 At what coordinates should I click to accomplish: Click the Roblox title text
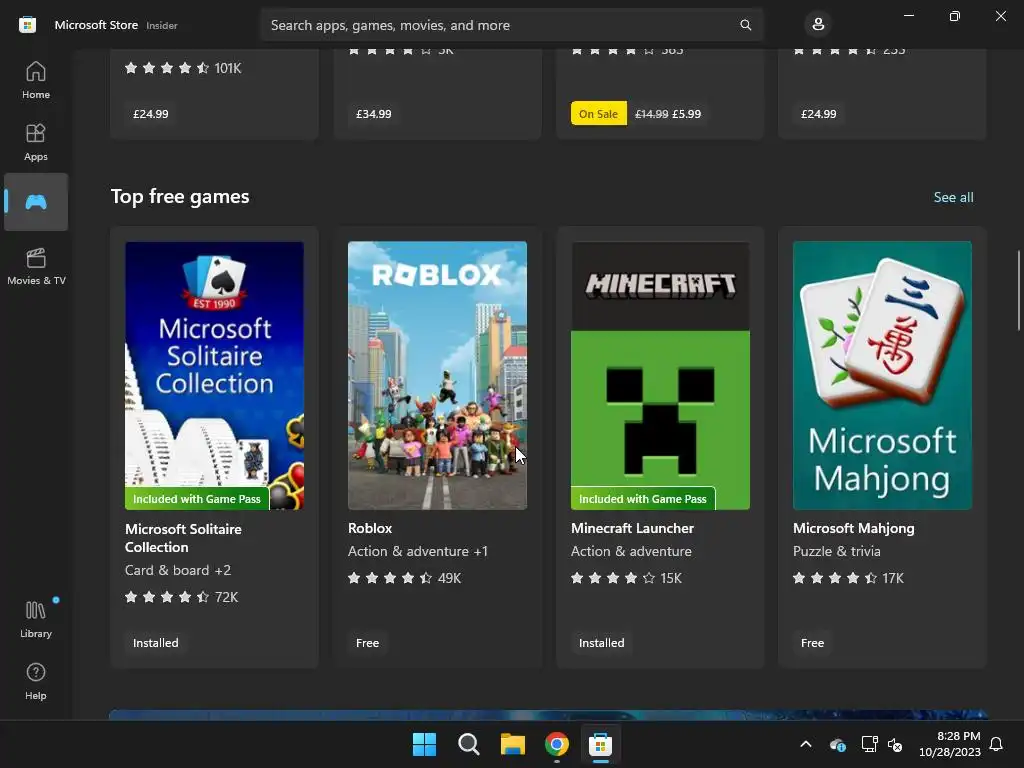tap(370, 528)
